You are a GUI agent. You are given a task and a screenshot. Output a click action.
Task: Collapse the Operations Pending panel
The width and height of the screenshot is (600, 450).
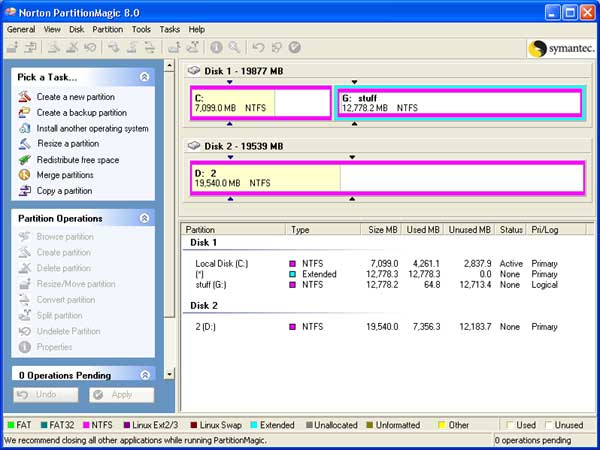point(145,375)
